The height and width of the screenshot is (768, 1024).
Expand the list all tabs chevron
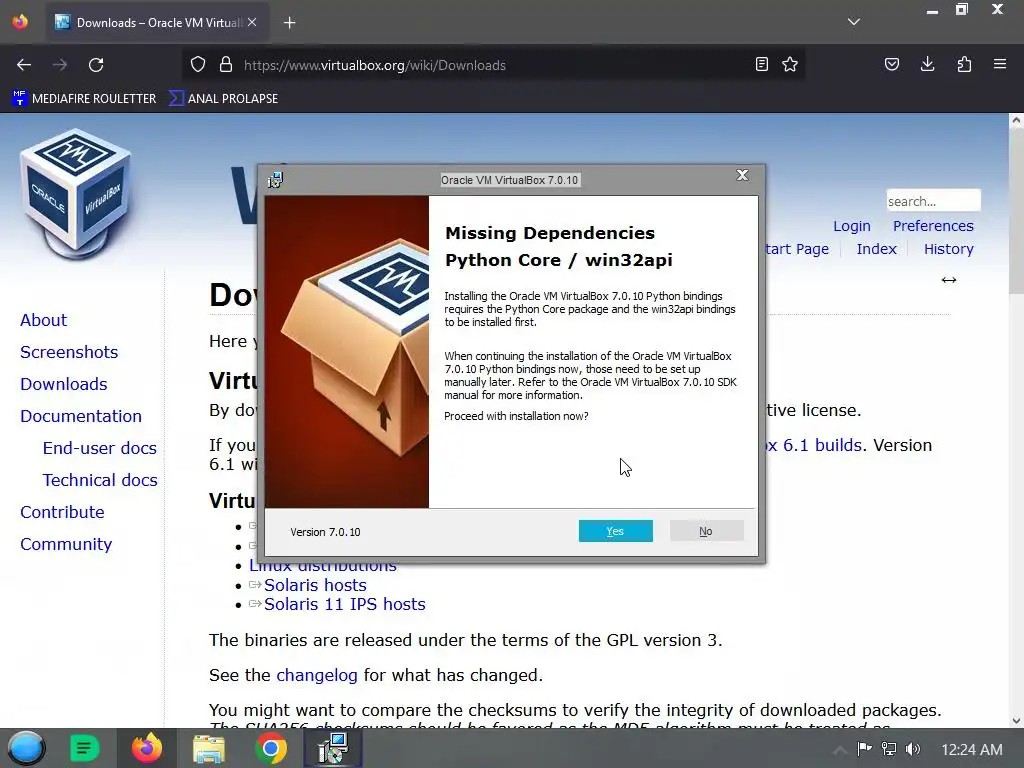point(854,22)
